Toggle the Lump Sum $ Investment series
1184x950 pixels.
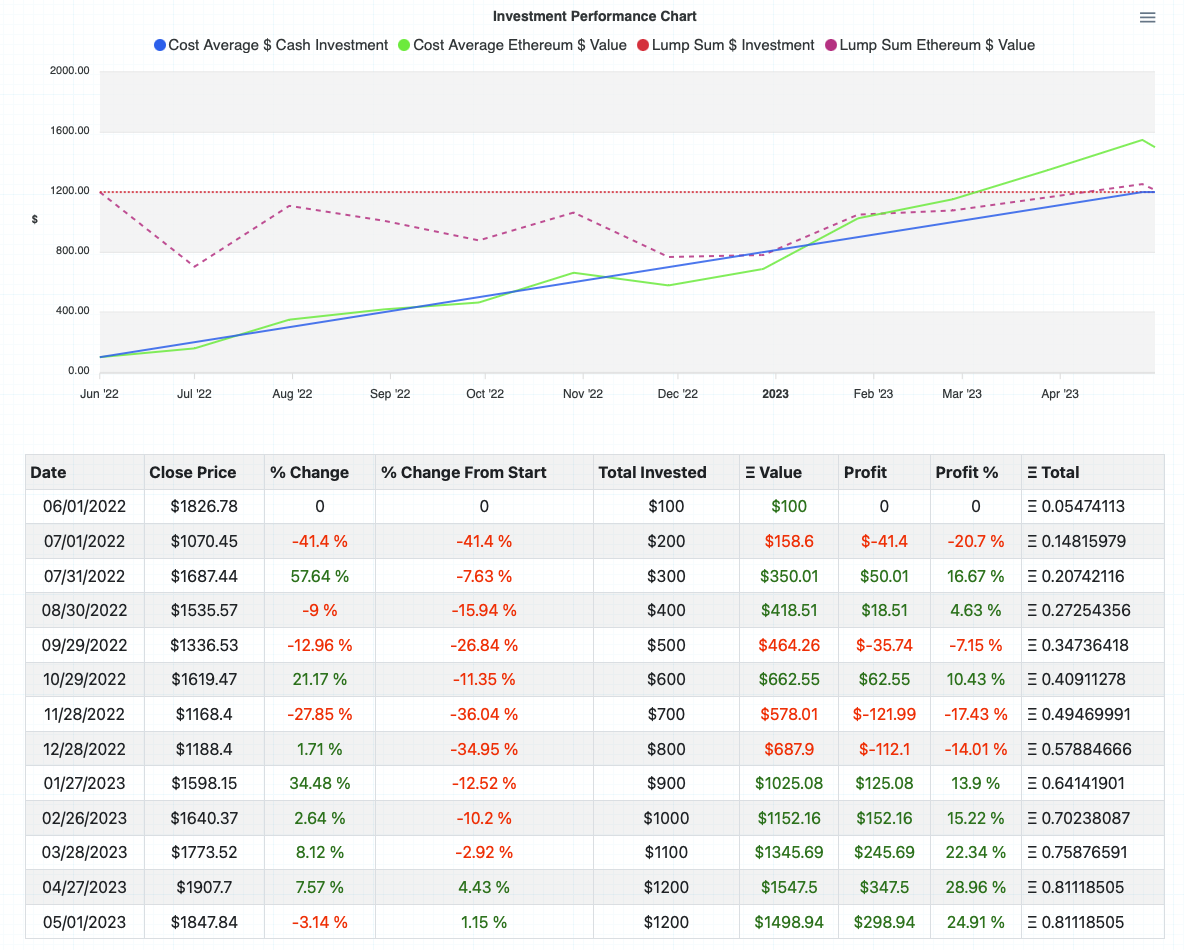735,45
